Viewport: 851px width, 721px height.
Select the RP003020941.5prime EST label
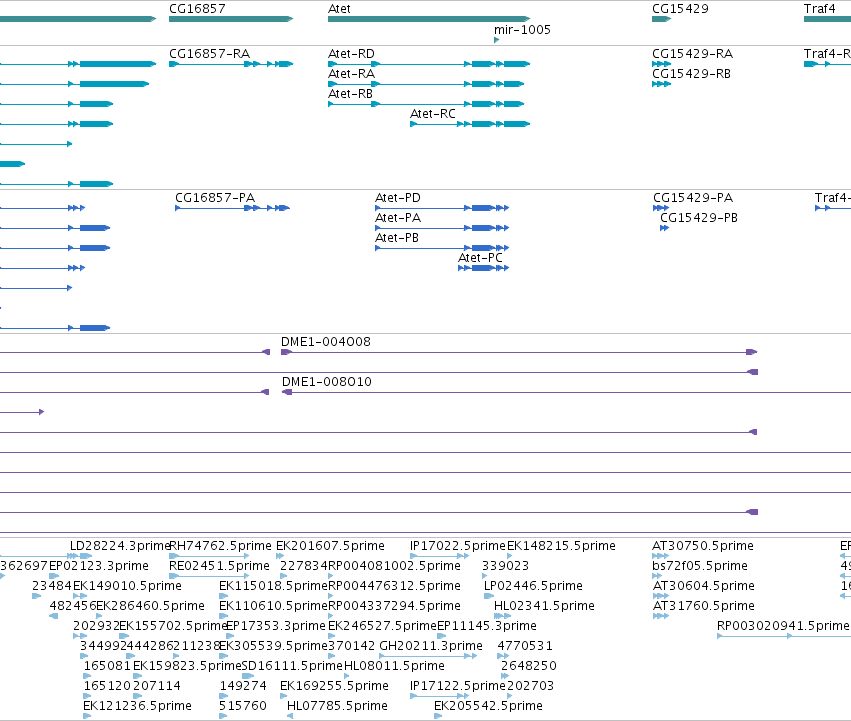click(783, 626)
